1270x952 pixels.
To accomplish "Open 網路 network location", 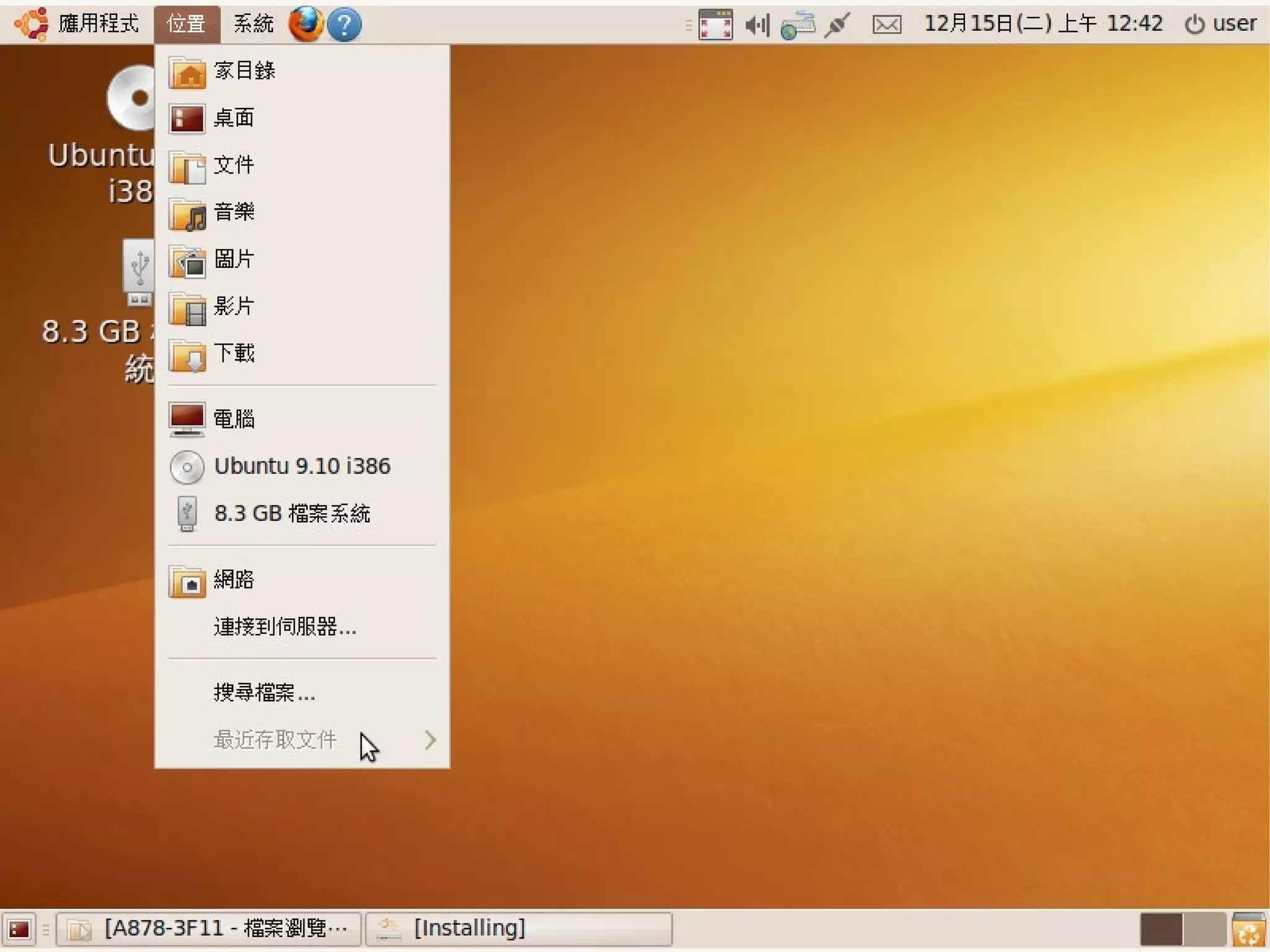I will [x=302, y=580].
